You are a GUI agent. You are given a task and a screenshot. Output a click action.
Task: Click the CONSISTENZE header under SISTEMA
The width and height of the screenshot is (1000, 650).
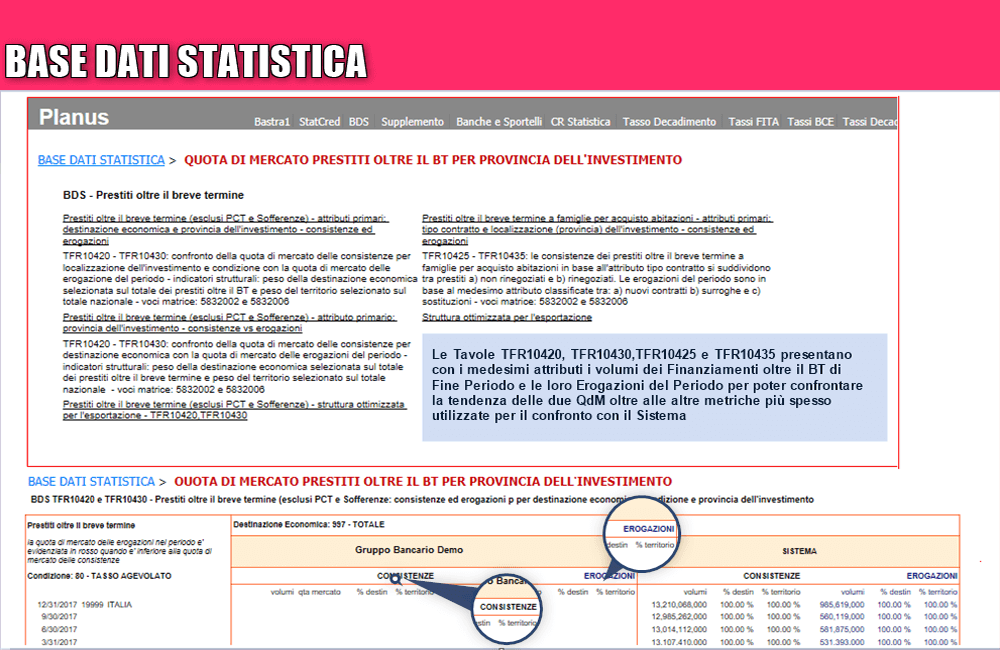[771, 576]
